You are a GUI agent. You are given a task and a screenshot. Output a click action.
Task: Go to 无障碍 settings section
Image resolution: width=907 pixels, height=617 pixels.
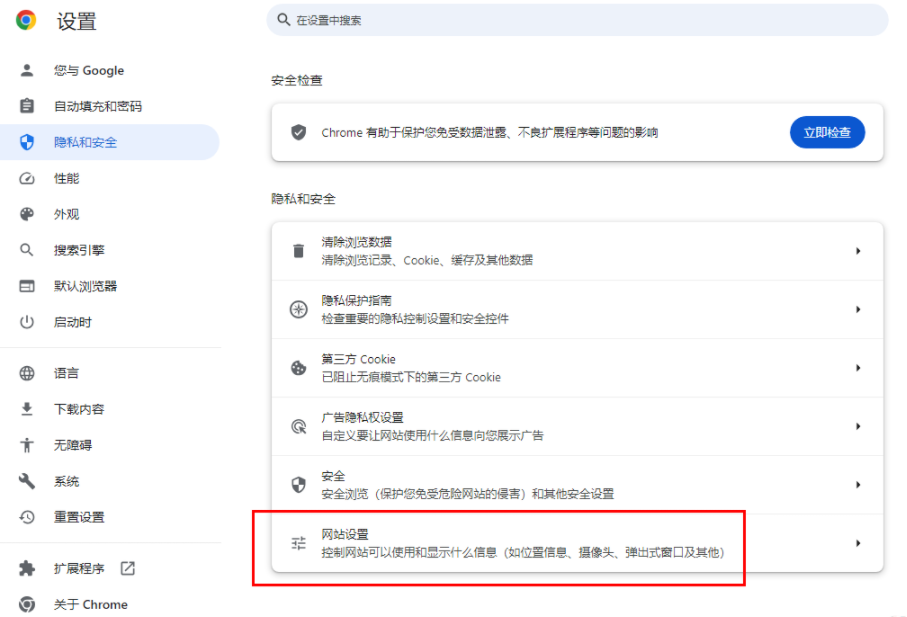click(x=110, y=445)
